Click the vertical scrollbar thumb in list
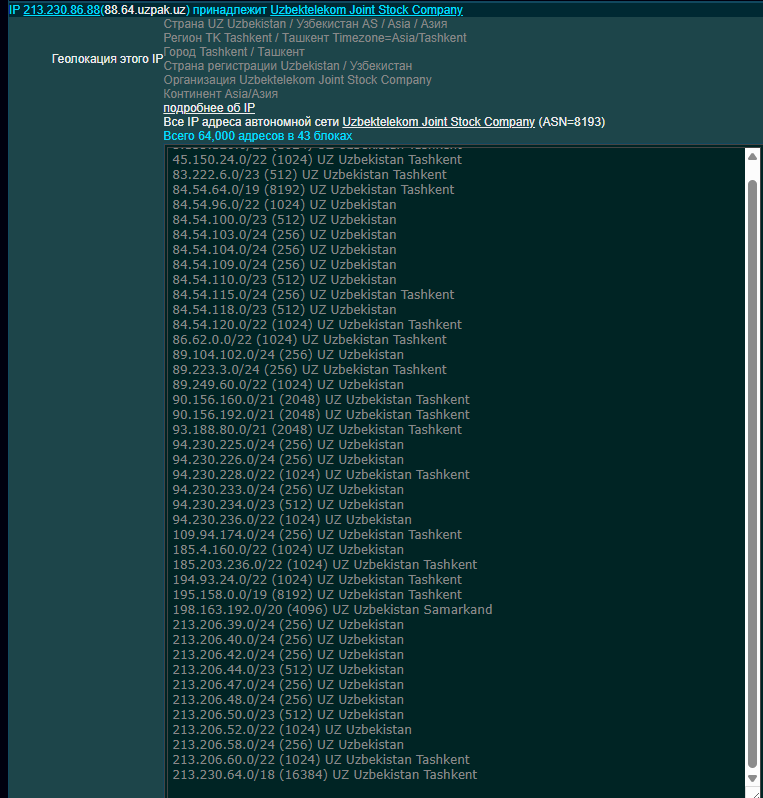This screenshot has height=798, width=763. pos(752,473)
